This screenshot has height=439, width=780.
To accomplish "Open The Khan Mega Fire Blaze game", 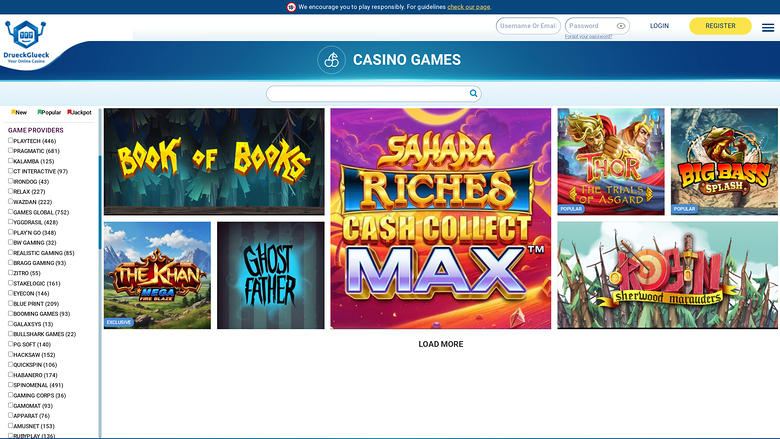I will pos(157,275).
